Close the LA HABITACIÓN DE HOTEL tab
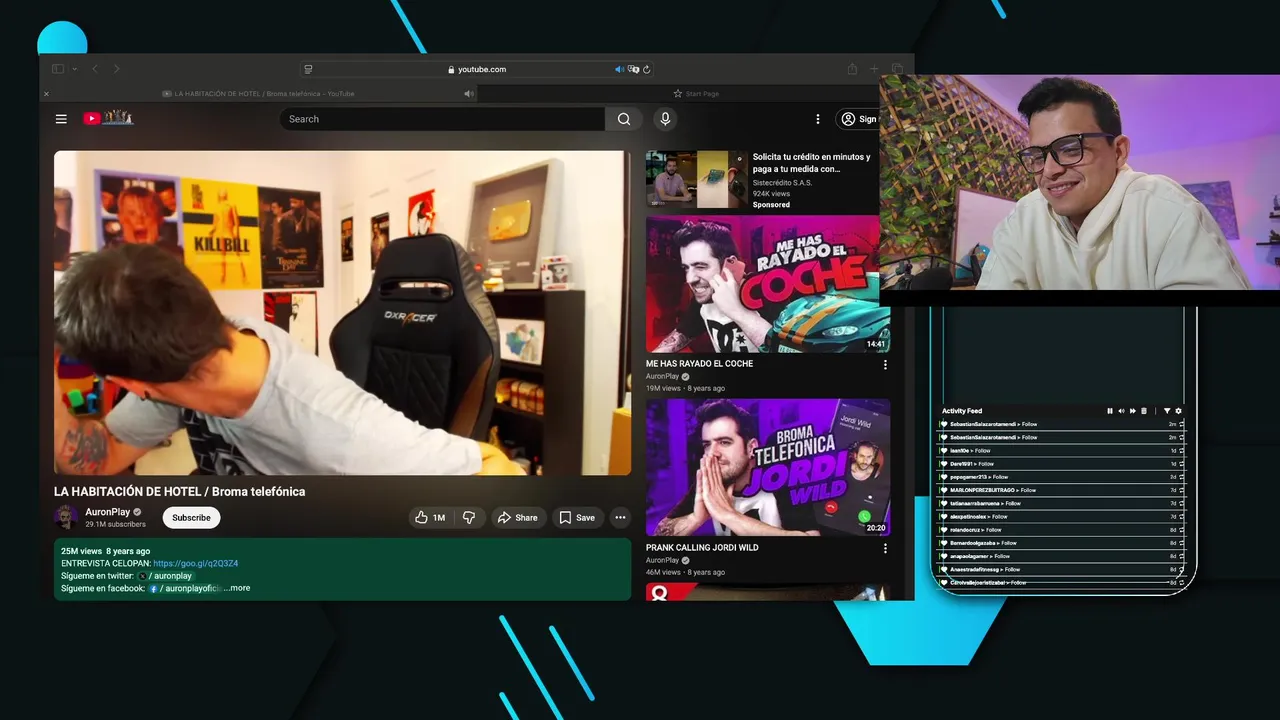1280x720 pixels. 46,94
